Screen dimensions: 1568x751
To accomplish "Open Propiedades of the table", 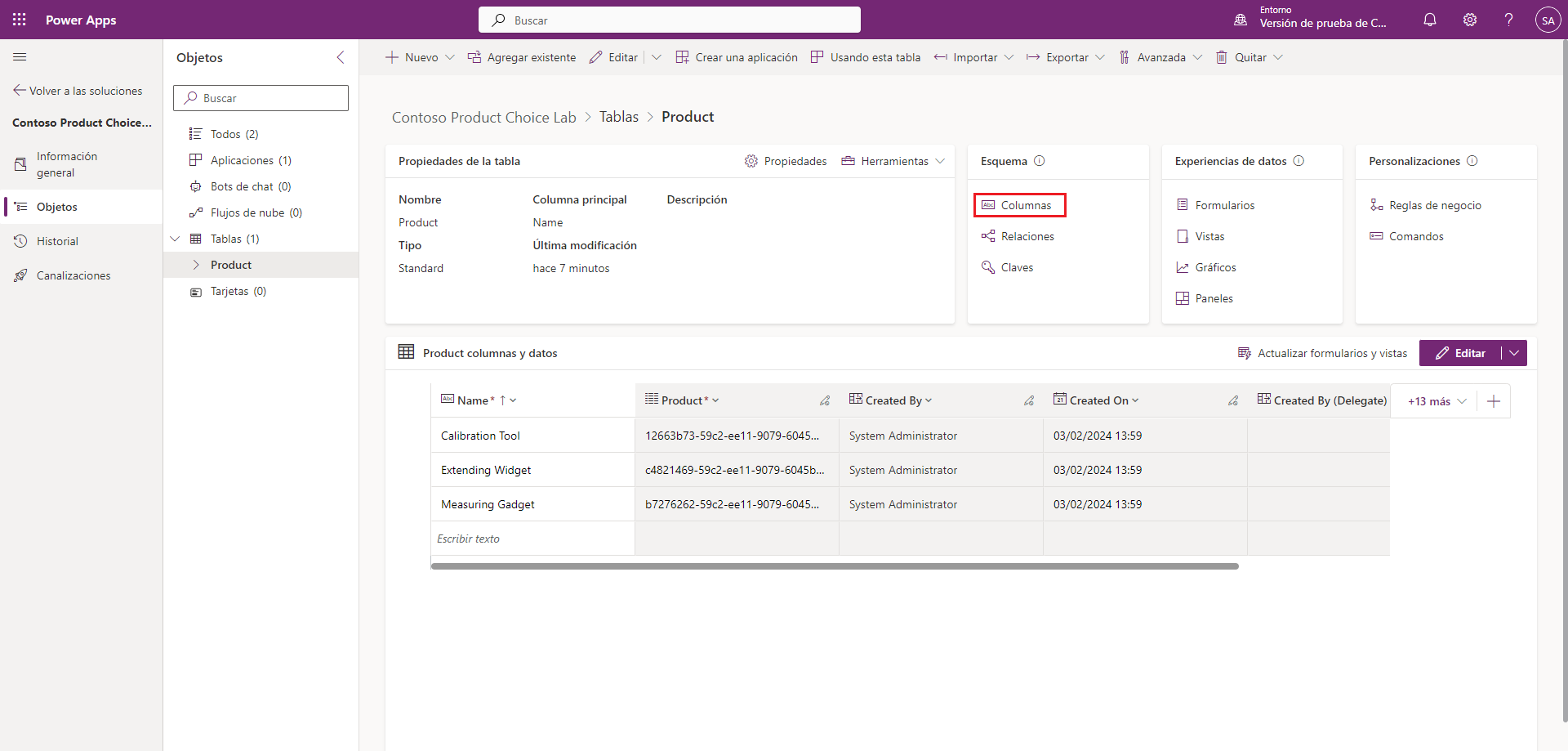I will tap(786, 161).
